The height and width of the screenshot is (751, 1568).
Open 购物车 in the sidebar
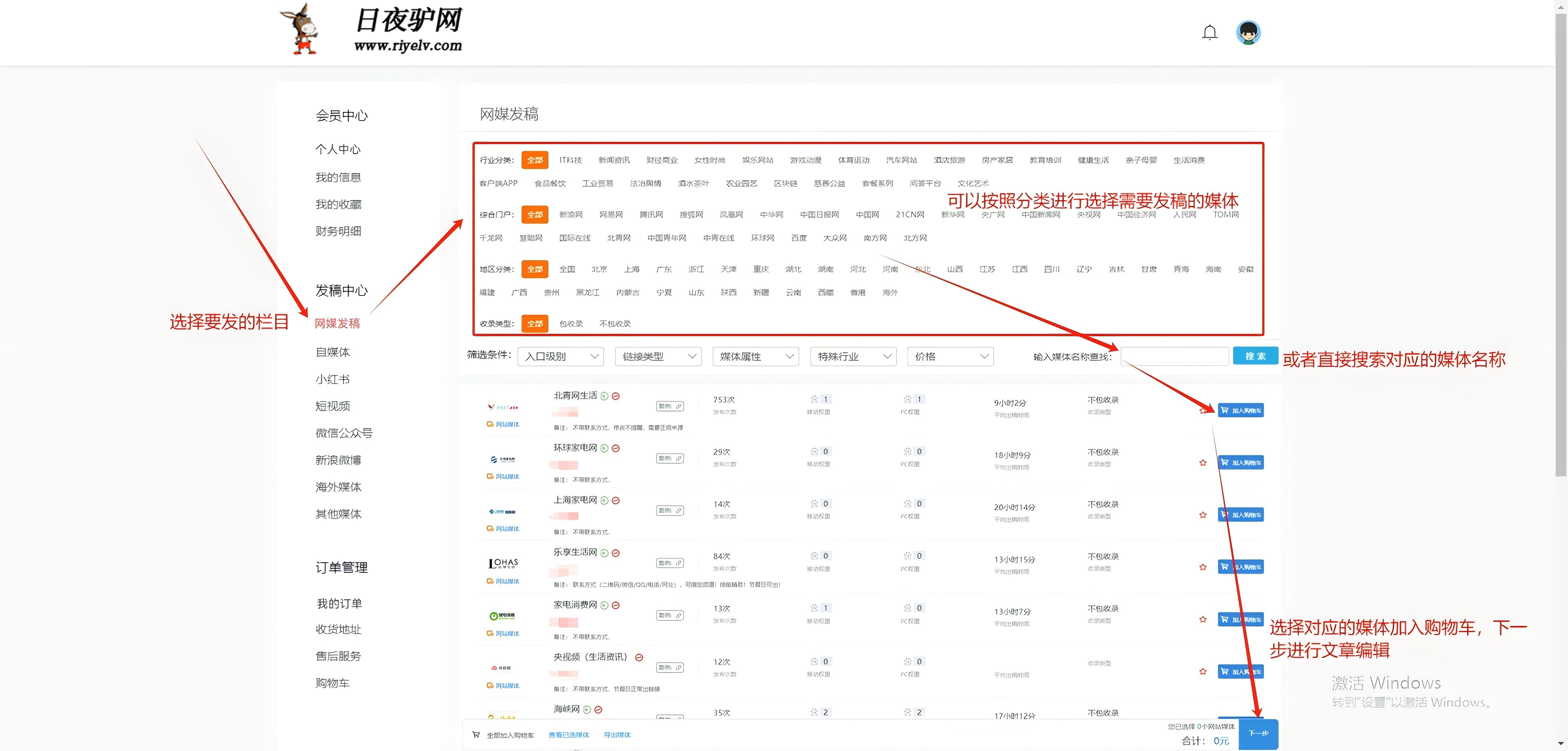332,684
